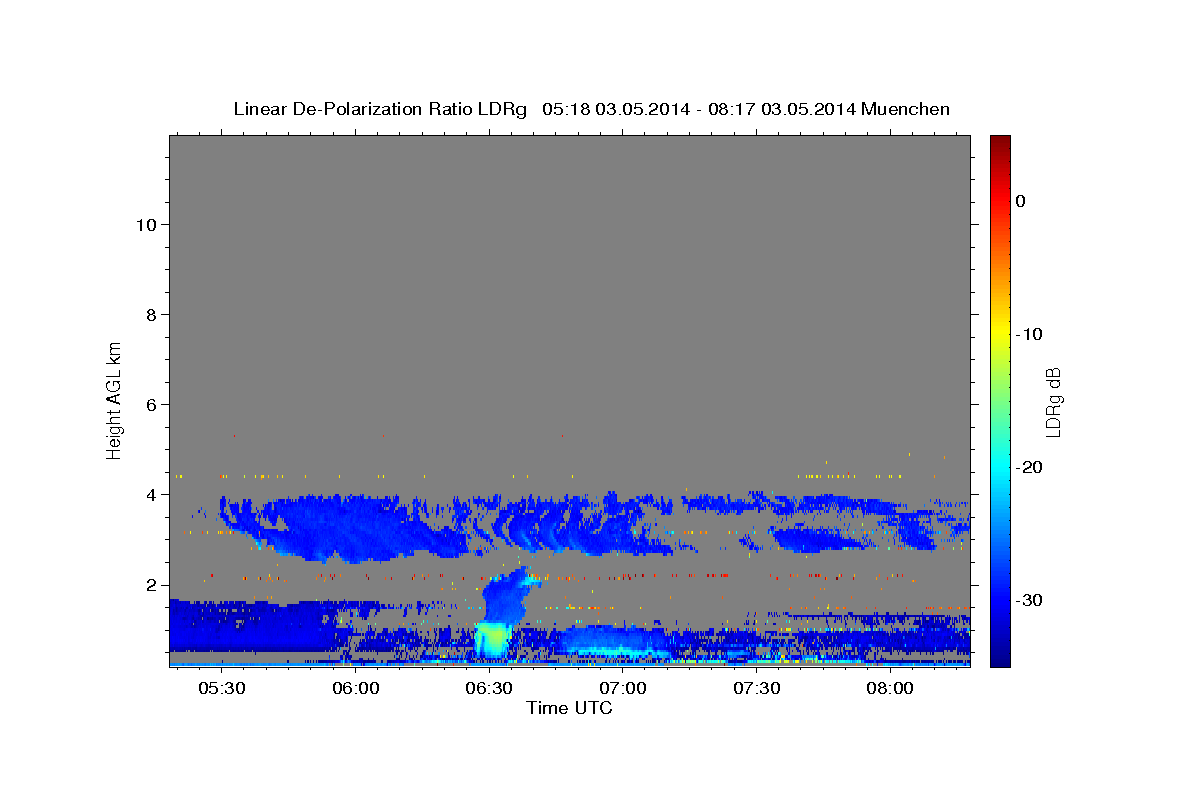Click the 06:30 time tick label

[x=489, y=688]
